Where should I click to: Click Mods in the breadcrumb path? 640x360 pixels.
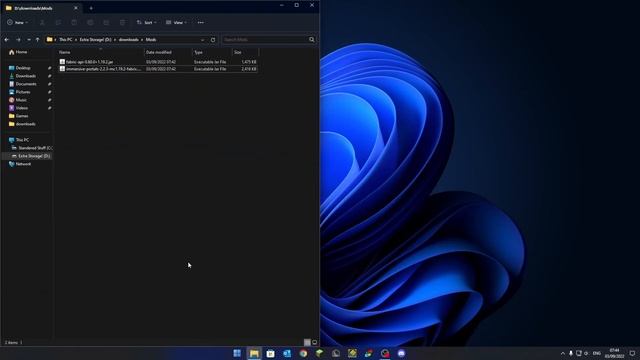(x=151, y=40)
